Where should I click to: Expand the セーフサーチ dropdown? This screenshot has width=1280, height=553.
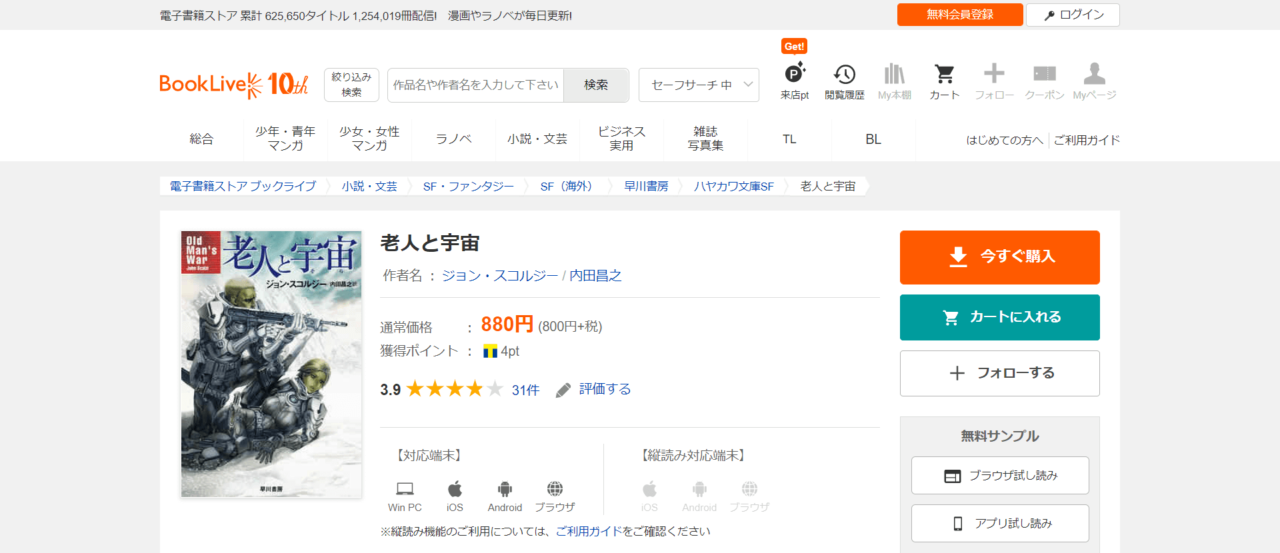click(x=698, y=85)
